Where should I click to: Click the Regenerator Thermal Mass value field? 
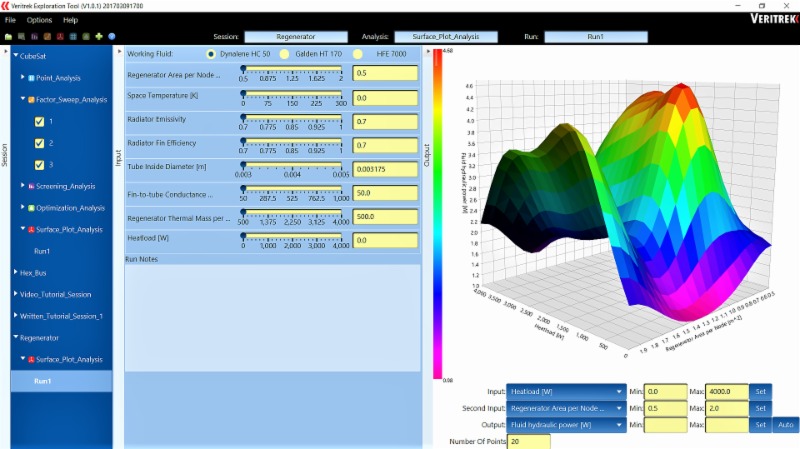pyautogui.click(x=385, y=217)
